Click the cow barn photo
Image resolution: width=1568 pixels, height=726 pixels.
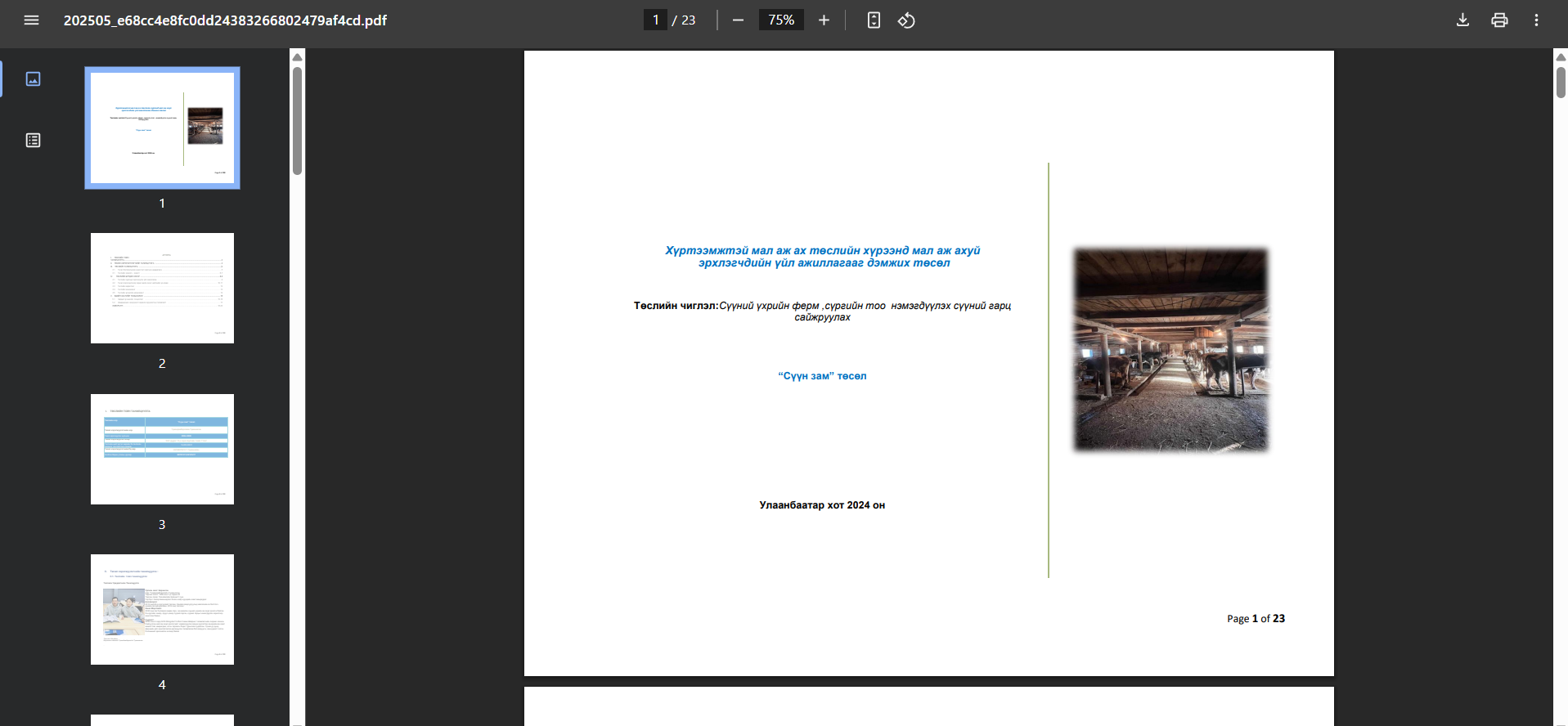[1170, 350]
